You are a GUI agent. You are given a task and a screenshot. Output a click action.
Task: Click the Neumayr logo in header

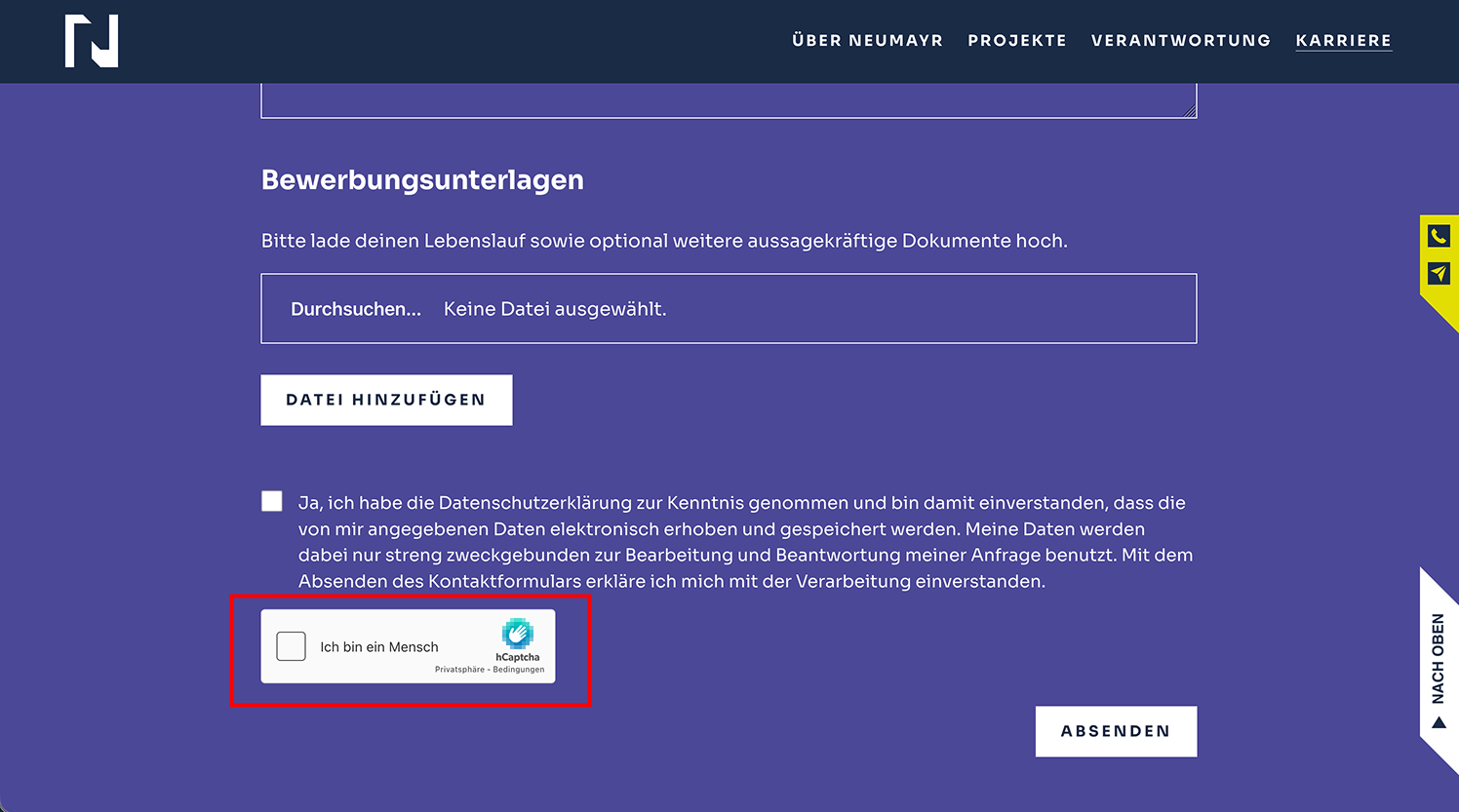point(92,41)
